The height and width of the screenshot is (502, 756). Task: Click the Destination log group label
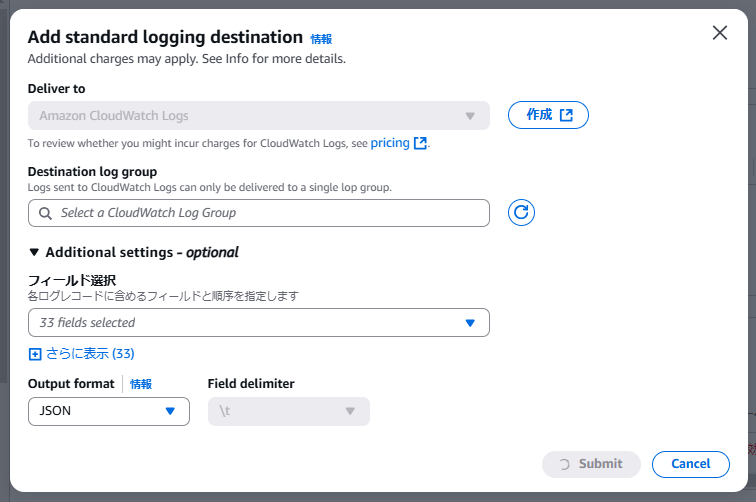coord(92,172)
